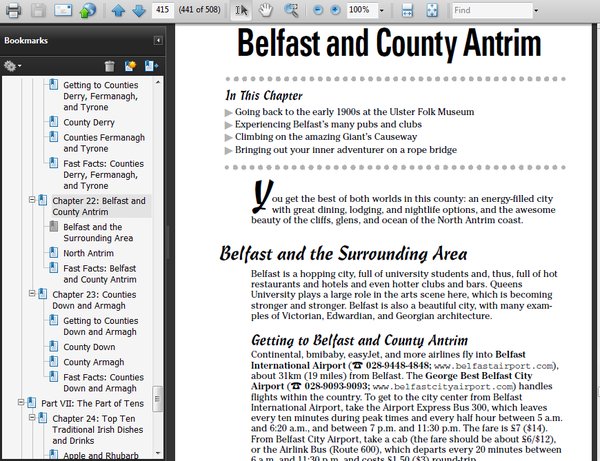Click the page number field 415
600x461 pixels.
pos(163,10)
